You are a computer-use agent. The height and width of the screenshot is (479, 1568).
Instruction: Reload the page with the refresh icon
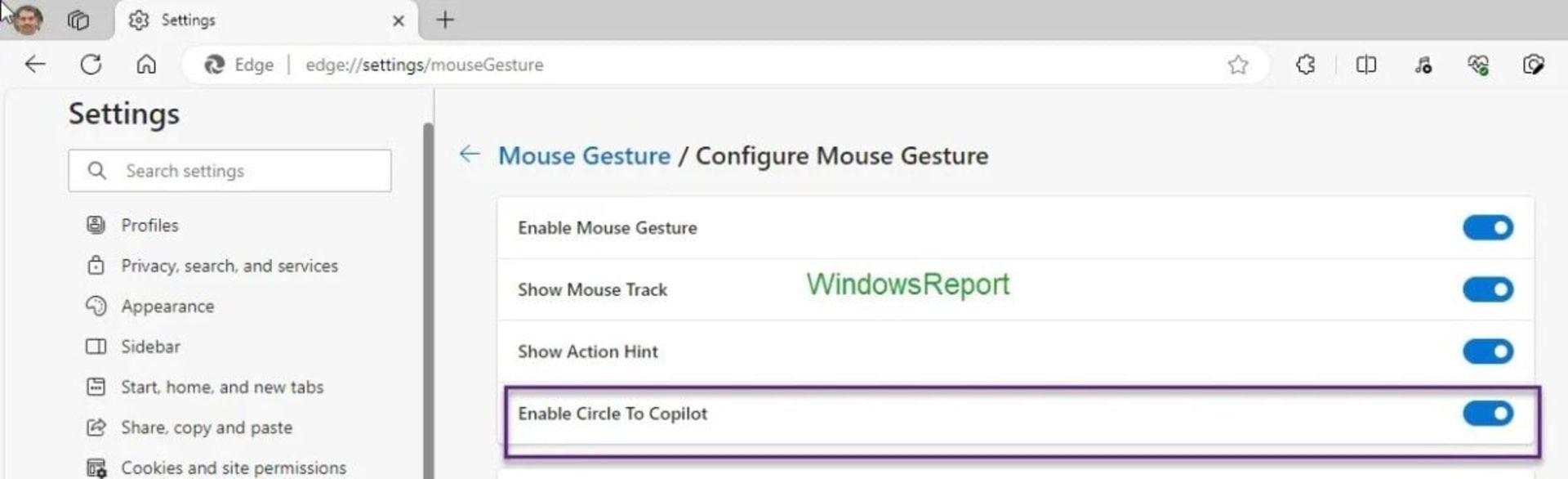[x=91, y=65]
